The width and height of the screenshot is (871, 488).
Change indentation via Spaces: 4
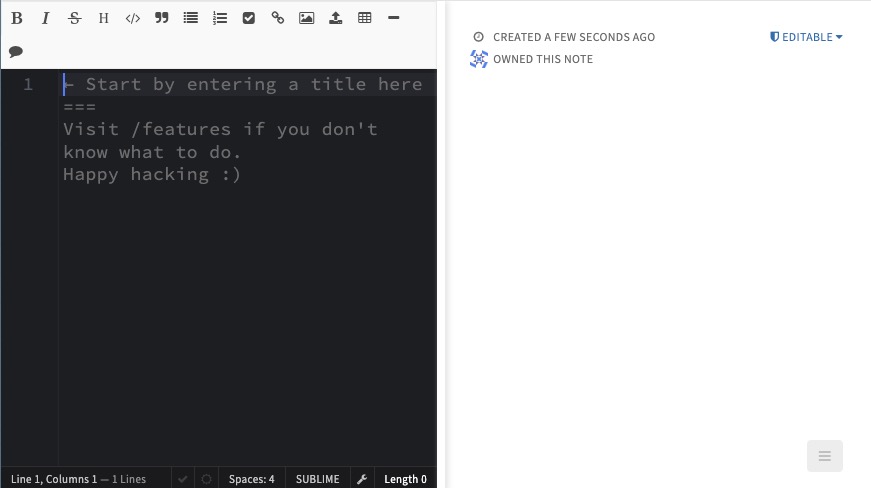[x=252, y=479]
